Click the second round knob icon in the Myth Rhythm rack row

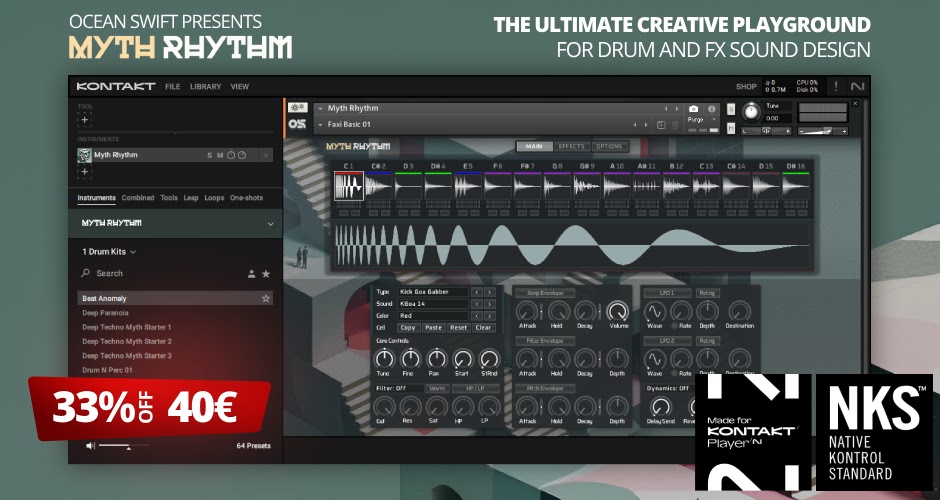pyautogui.click(x=242, y=155)
